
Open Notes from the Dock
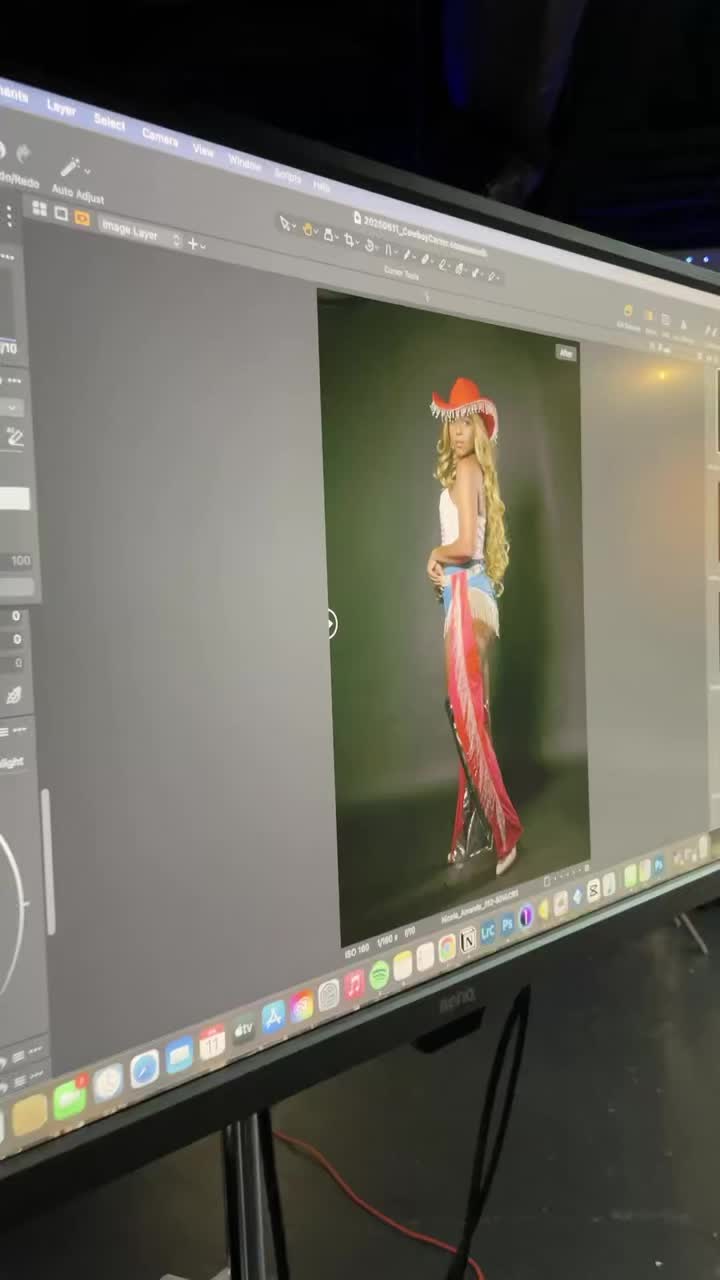pos(402,965)
